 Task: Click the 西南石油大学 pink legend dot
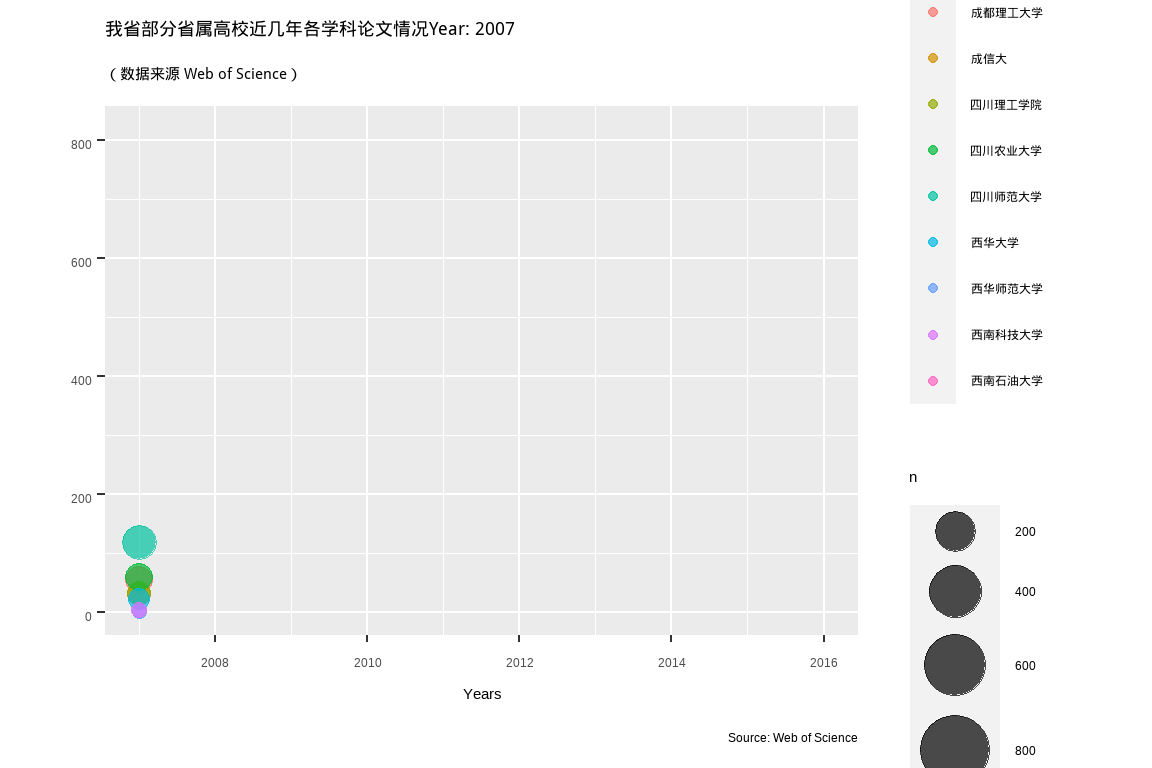coord(933,380)
